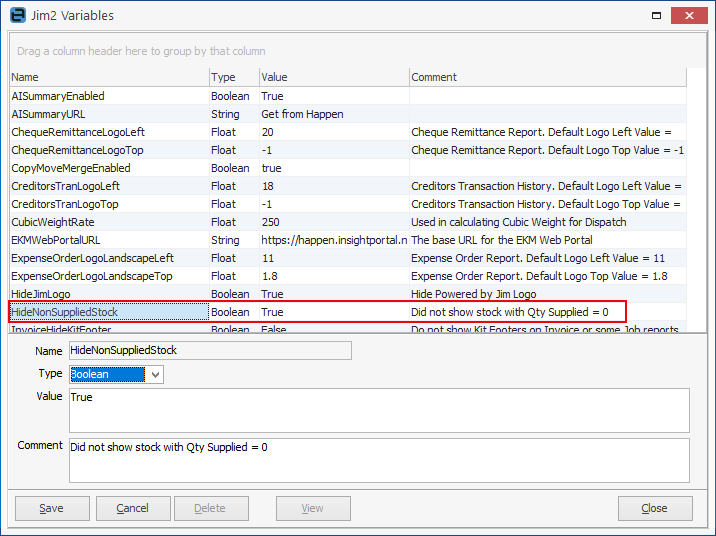716x536 pixels.
Task: Select the ChequeRemittanceLogoLeft row
Action: (348, 132)
